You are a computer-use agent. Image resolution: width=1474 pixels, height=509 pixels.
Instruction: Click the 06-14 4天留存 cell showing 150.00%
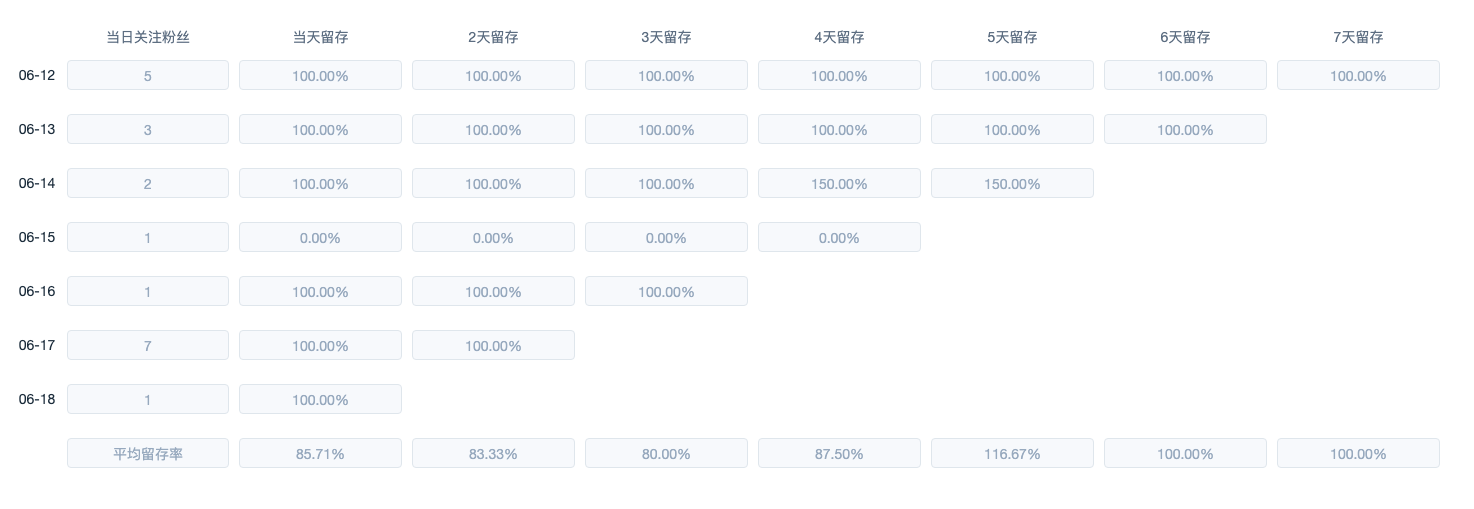pos(839,184)
